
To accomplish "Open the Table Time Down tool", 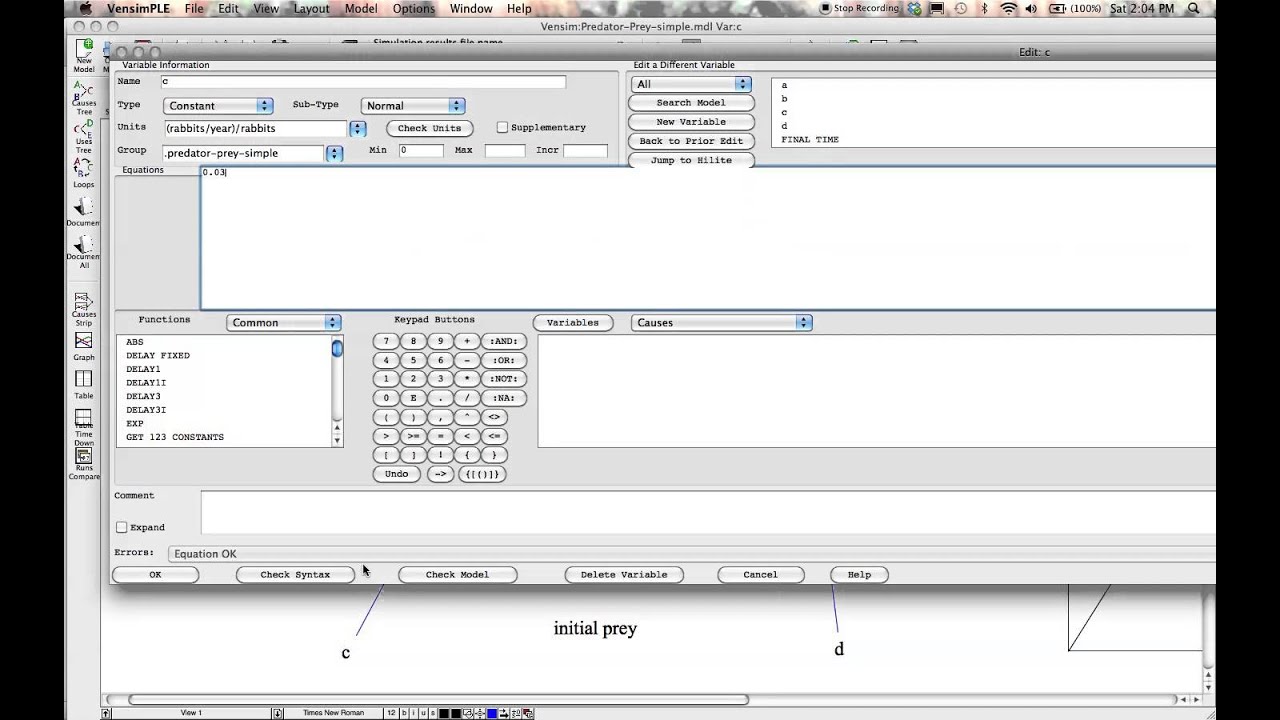I will click(x=84, y=427).
